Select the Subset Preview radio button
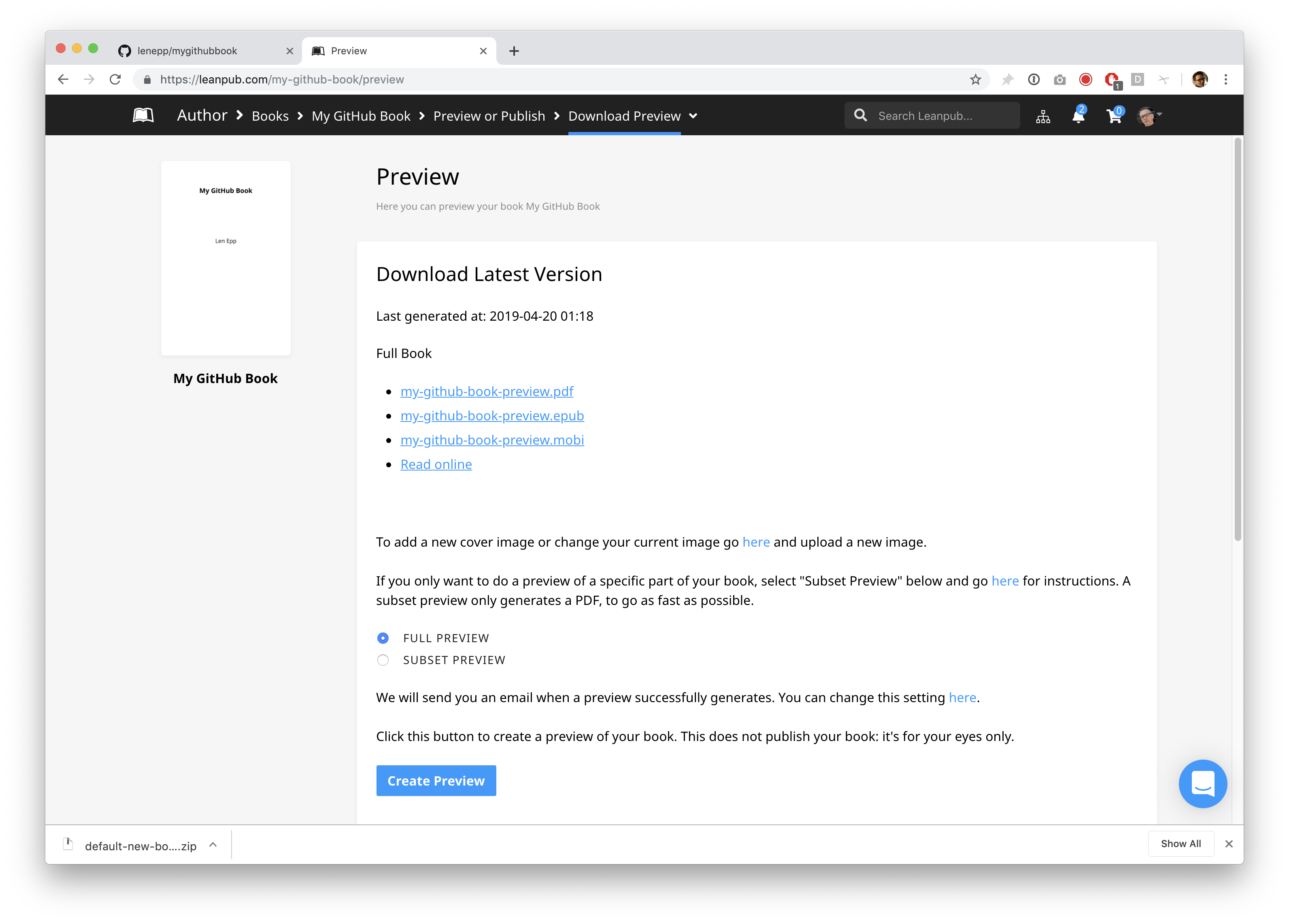The height and width of the screenshot is (924, 1289). [x=383, y=660]
